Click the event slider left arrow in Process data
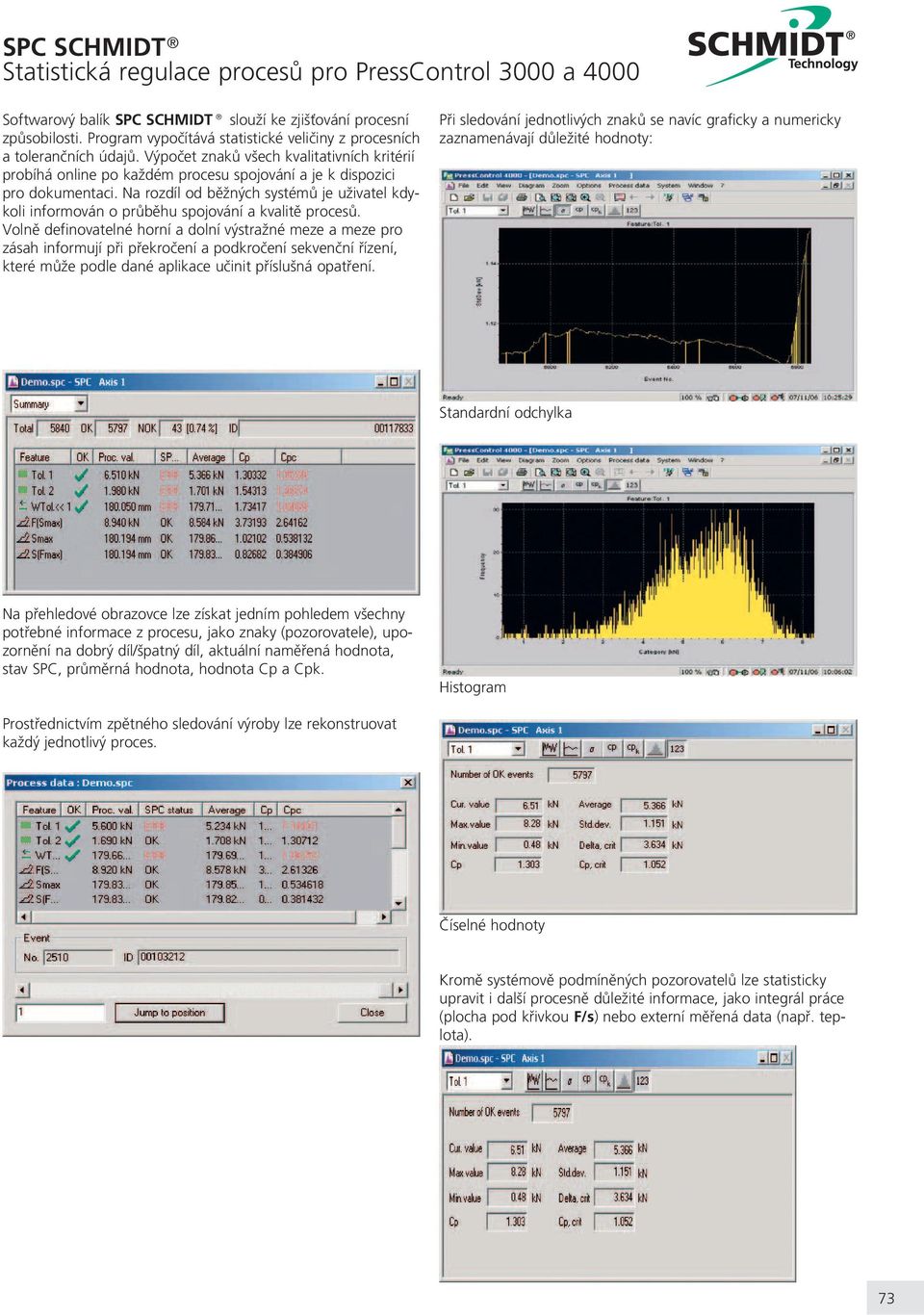 22,990
